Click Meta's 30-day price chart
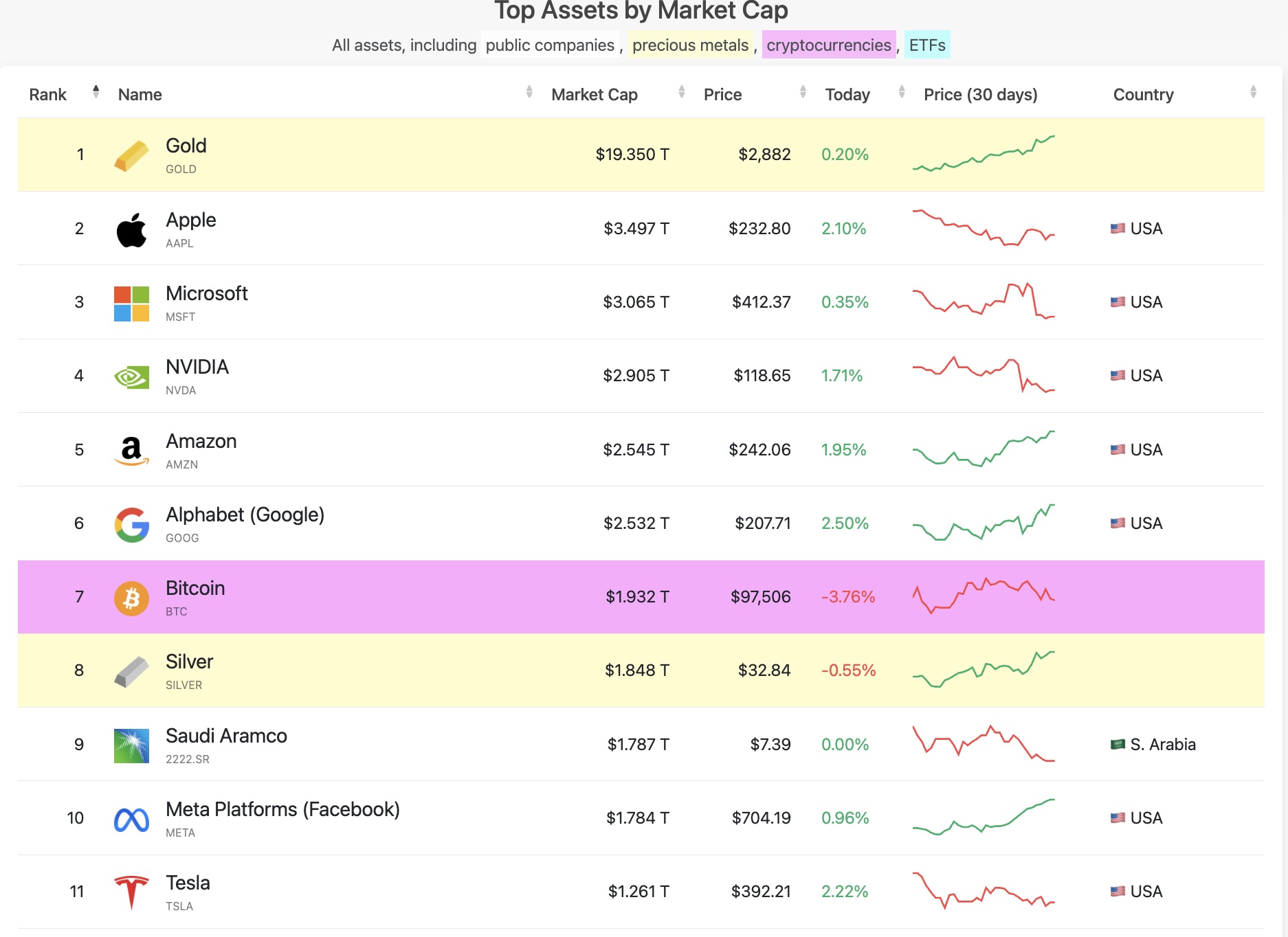The image size is (1288, 937). pyautogui.click(x=984, y=817)
